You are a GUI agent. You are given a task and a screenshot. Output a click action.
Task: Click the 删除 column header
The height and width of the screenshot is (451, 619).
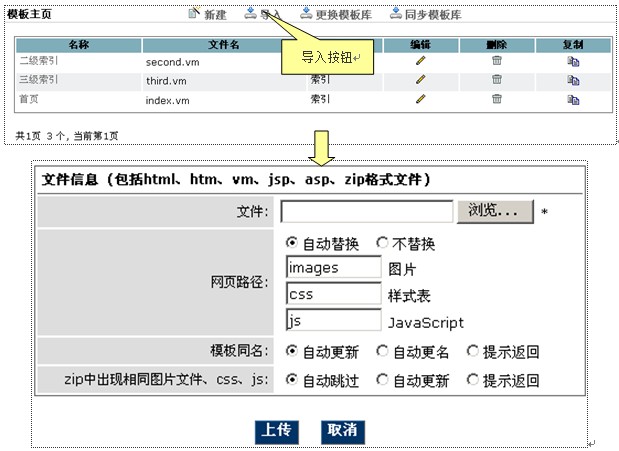point(497,45)
